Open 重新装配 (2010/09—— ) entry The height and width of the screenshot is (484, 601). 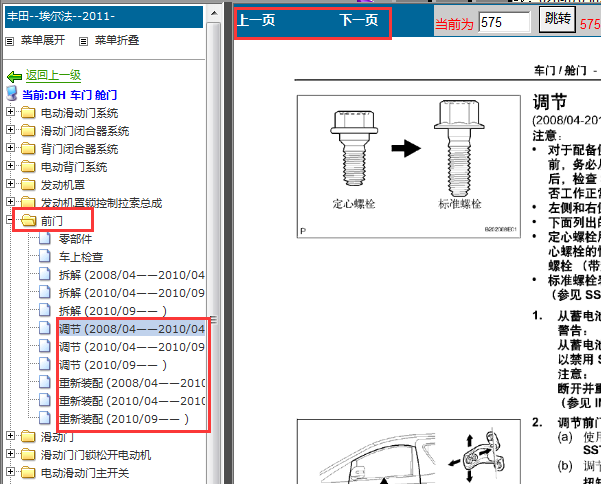(124, 419)
